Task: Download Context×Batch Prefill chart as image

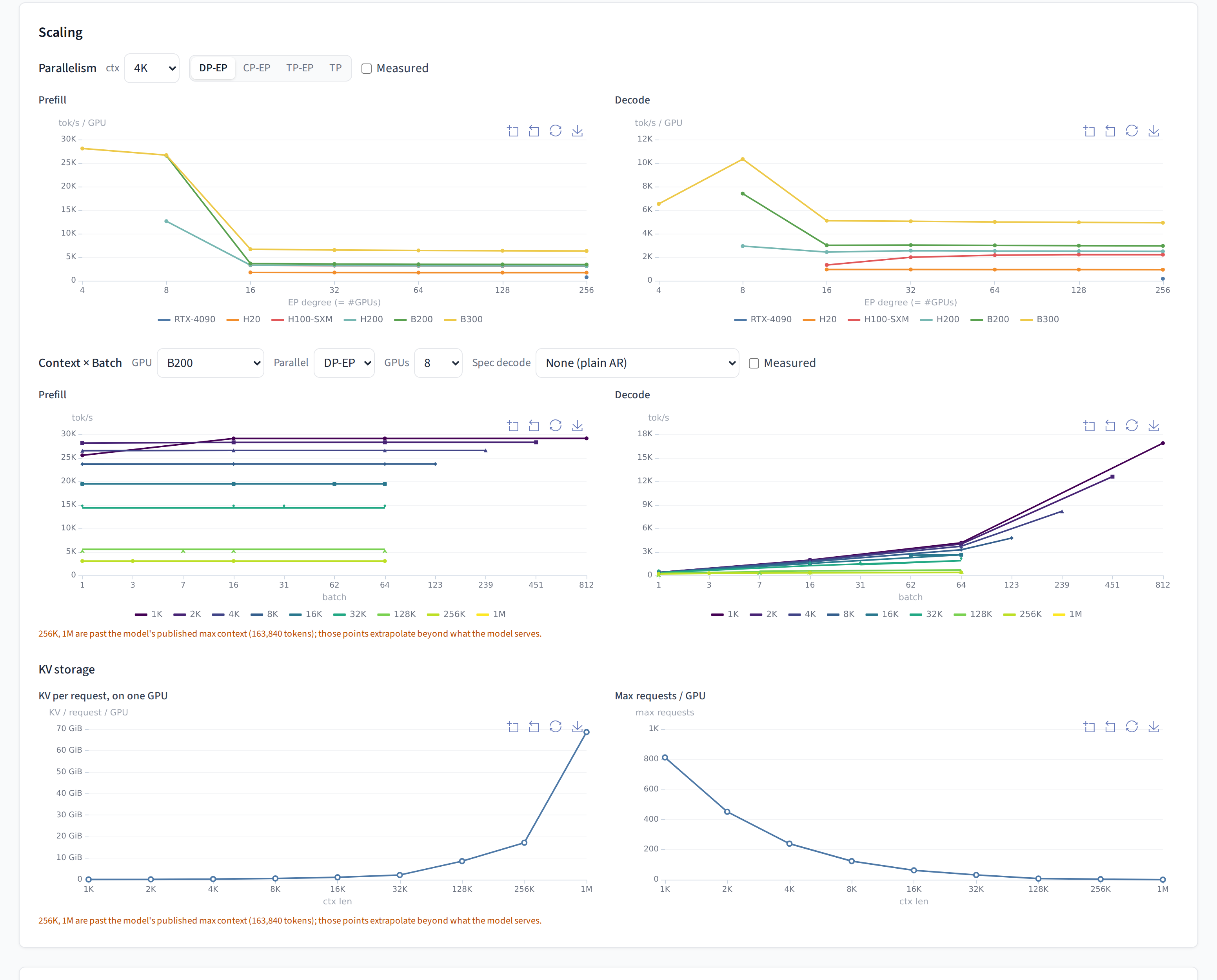Action: click(578, 426)
